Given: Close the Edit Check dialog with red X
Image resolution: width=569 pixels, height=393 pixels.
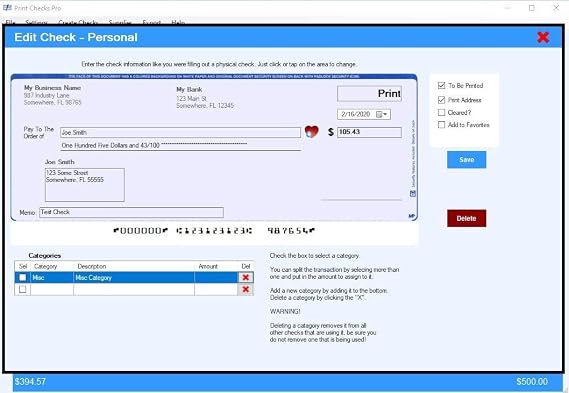Looking at the screenshot, I should (x=543, y=37).
